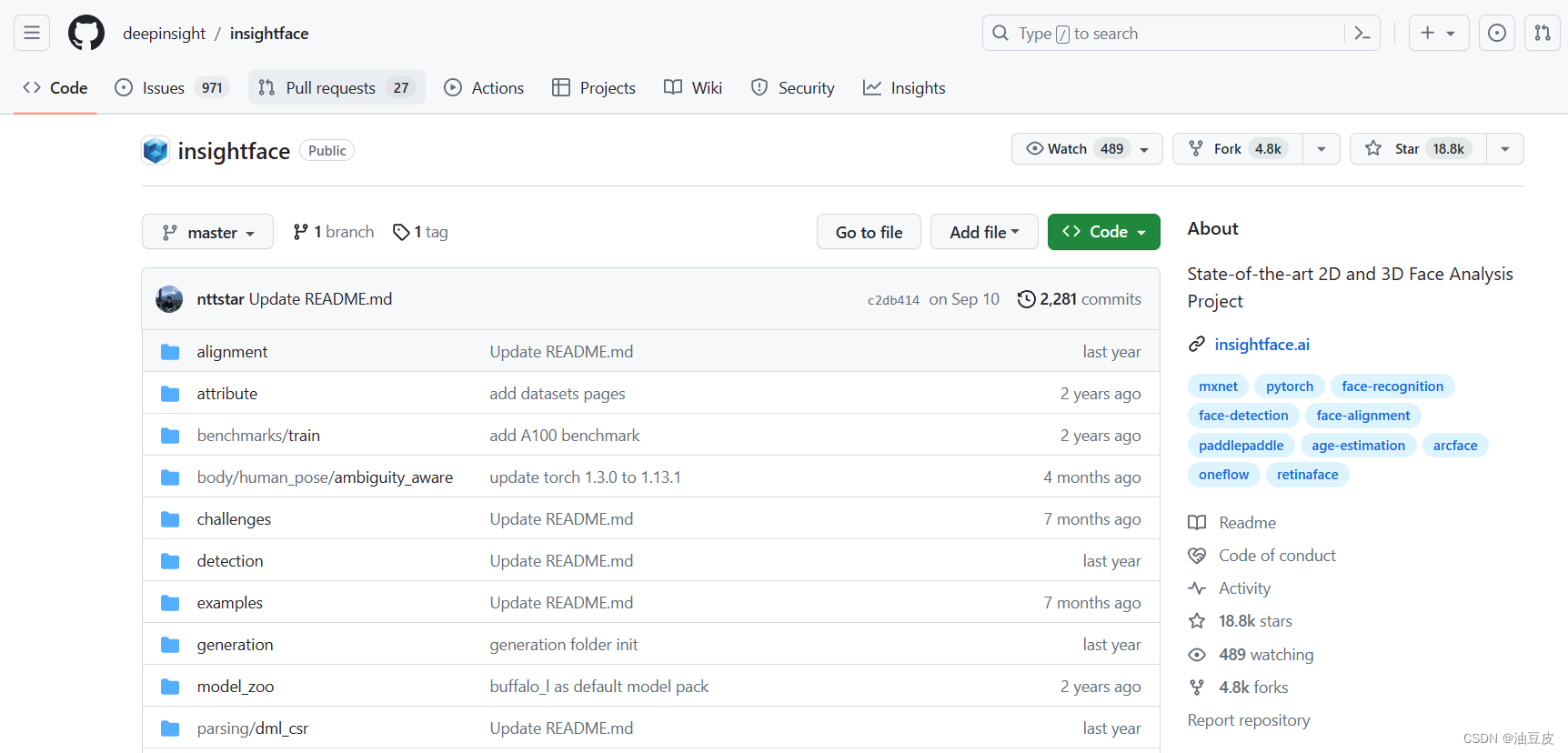The height and width of the screenshot is (753, 1568).
Task: Open the Wiki tab
Action: [x=693, y=88]
